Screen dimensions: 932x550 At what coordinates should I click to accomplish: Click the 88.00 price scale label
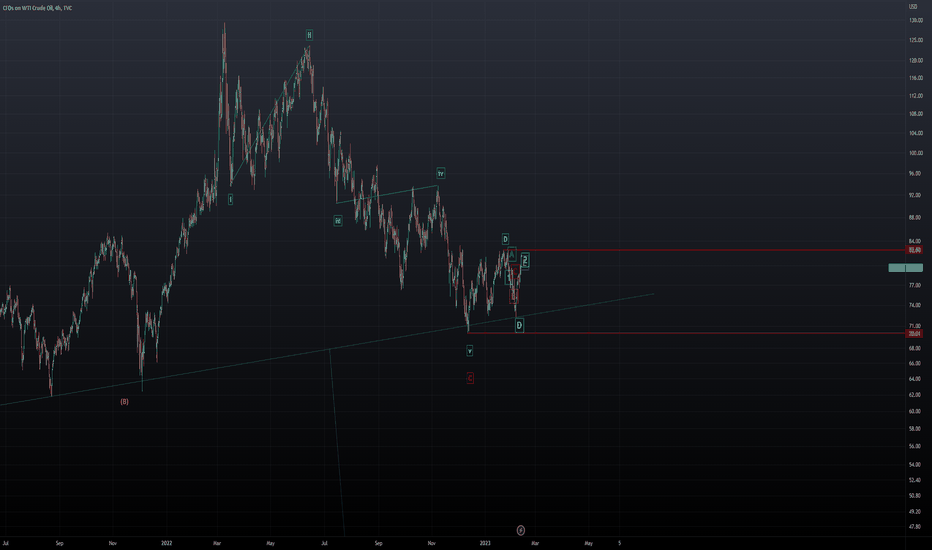[x=915, y=218]
